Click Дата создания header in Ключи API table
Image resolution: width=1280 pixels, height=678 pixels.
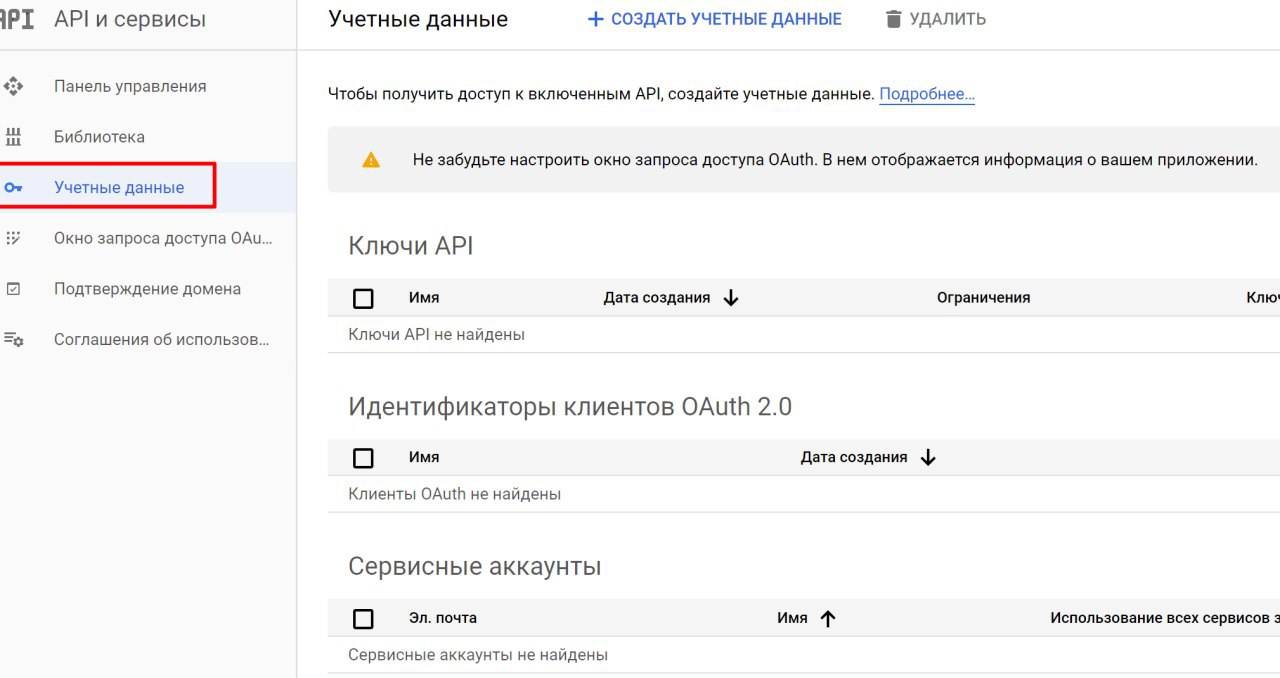tap(657, 297)
